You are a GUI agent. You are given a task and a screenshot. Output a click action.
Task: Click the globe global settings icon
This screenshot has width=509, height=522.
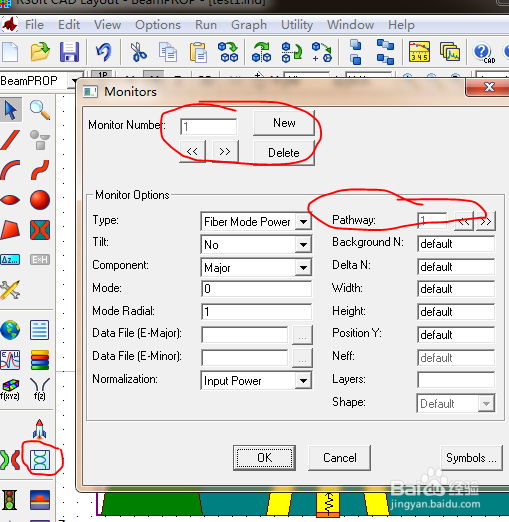[x=10, y=330]
